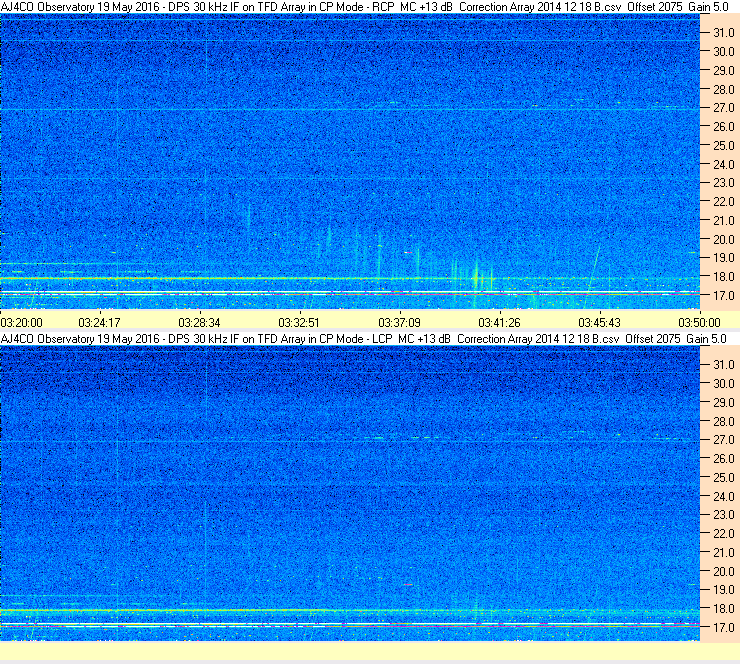
Task: Click the 03:50:00 time axis label
Action: click(x=699, y=323)
